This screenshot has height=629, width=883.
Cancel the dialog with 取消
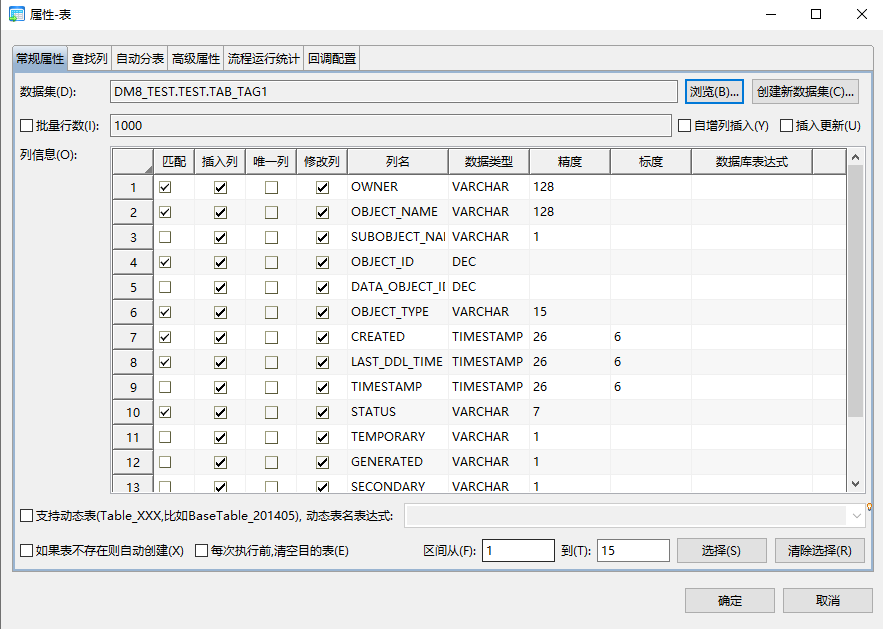point(828,601)
